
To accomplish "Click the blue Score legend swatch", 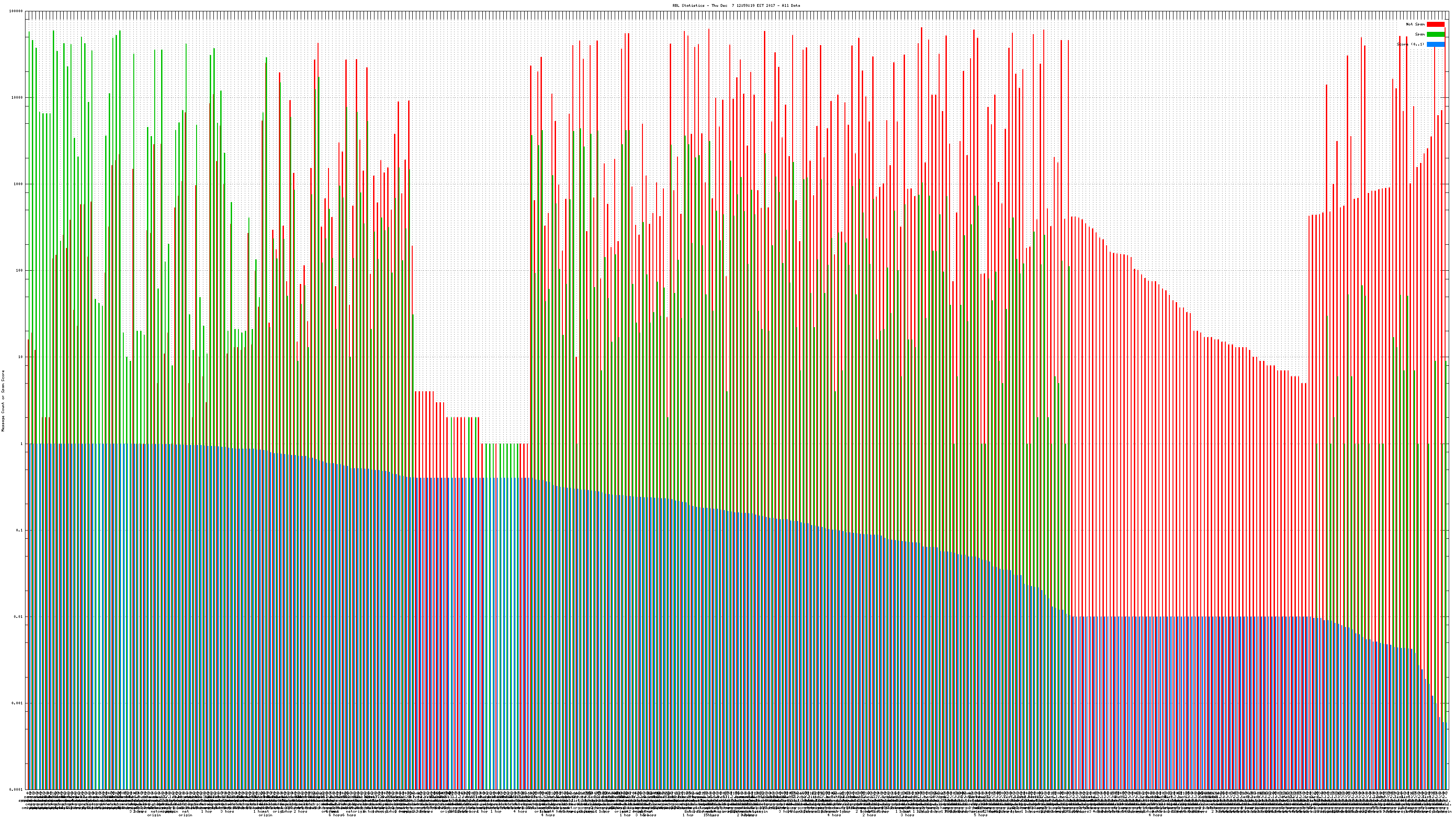I will [x=1435, y=44].
